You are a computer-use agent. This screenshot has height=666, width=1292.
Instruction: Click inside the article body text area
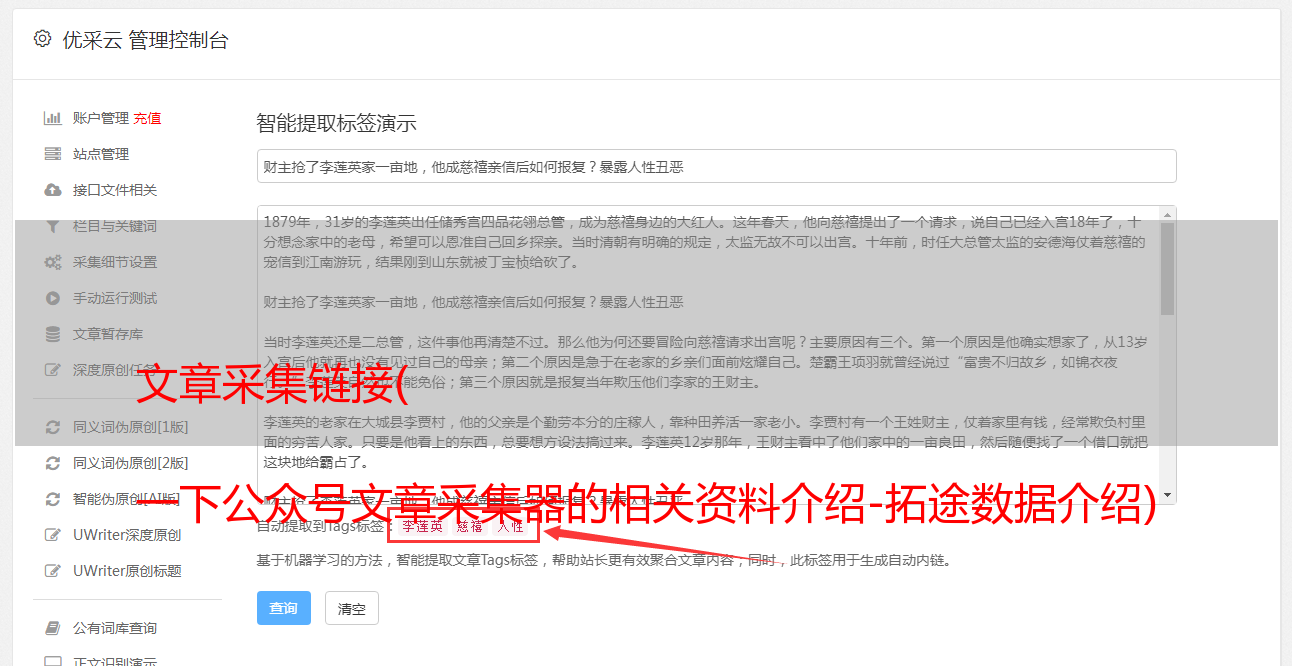tap(708, 354)
